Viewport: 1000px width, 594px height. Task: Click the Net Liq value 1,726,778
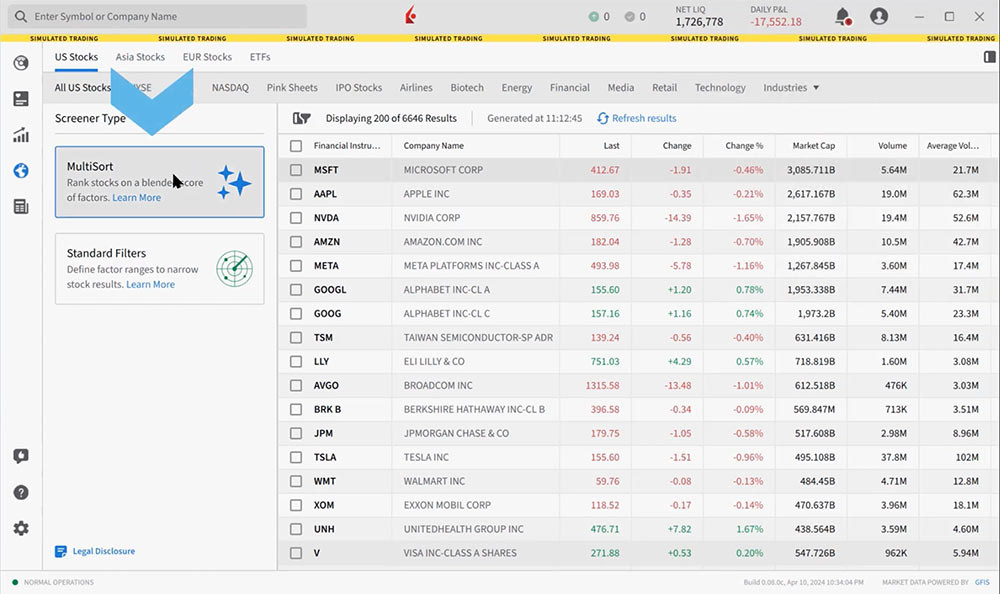point(699,22)
